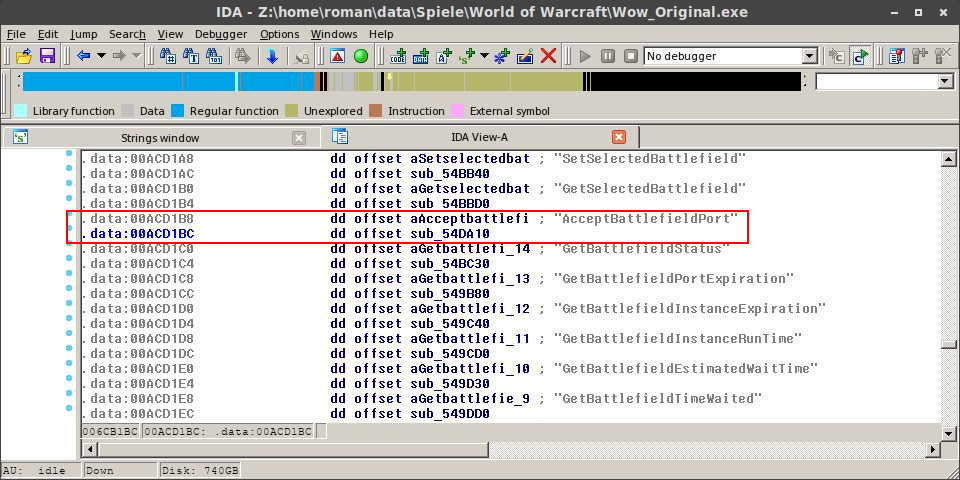Open the Help menu
Image resolution: width=960 pixels, height=480 pixels.
[x=381, y=34]
